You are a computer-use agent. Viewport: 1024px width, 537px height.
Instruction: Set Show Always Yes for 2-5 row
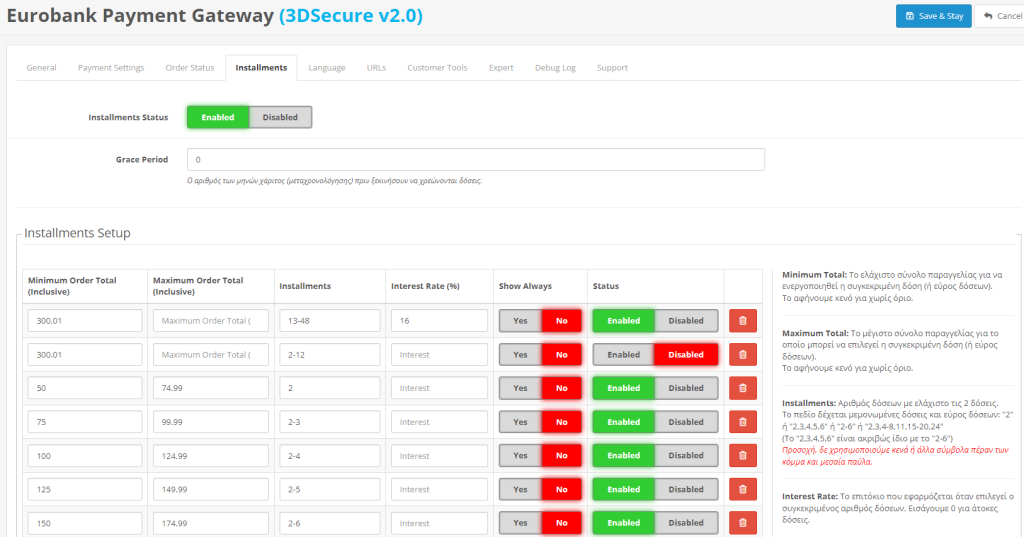(520, 489)
